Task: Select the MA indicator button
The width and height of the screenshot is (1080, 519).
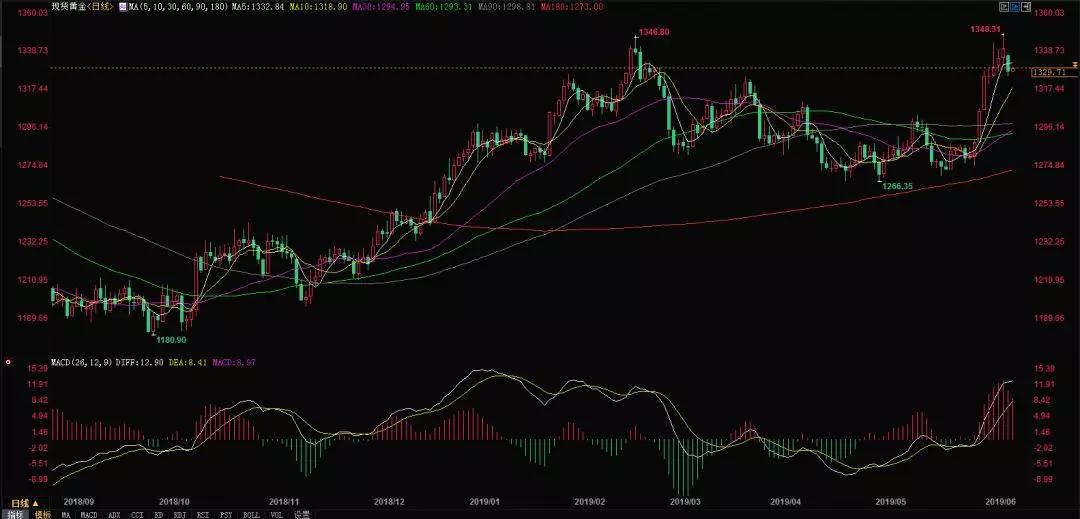Action: (66, 514)
